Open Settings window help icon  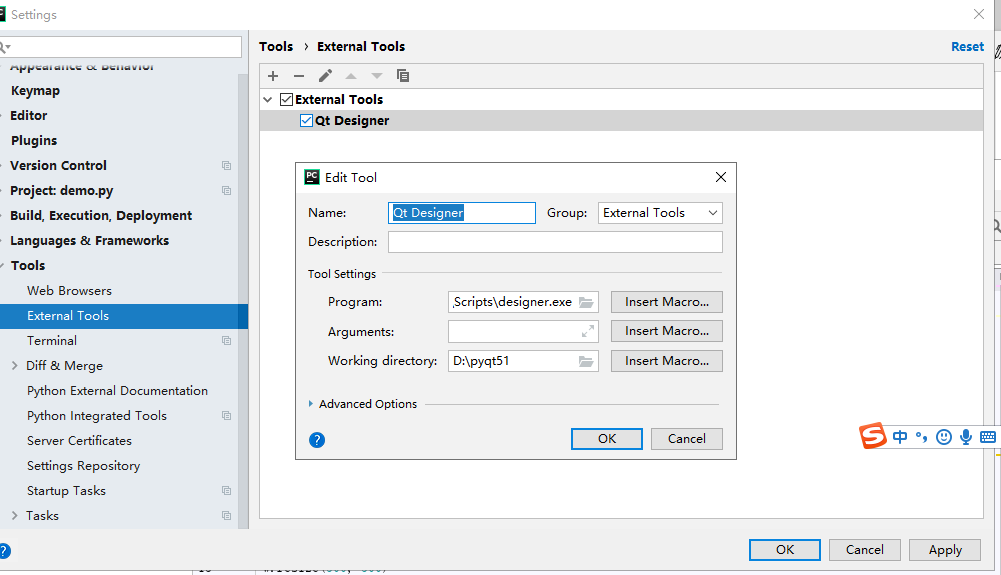4,551
